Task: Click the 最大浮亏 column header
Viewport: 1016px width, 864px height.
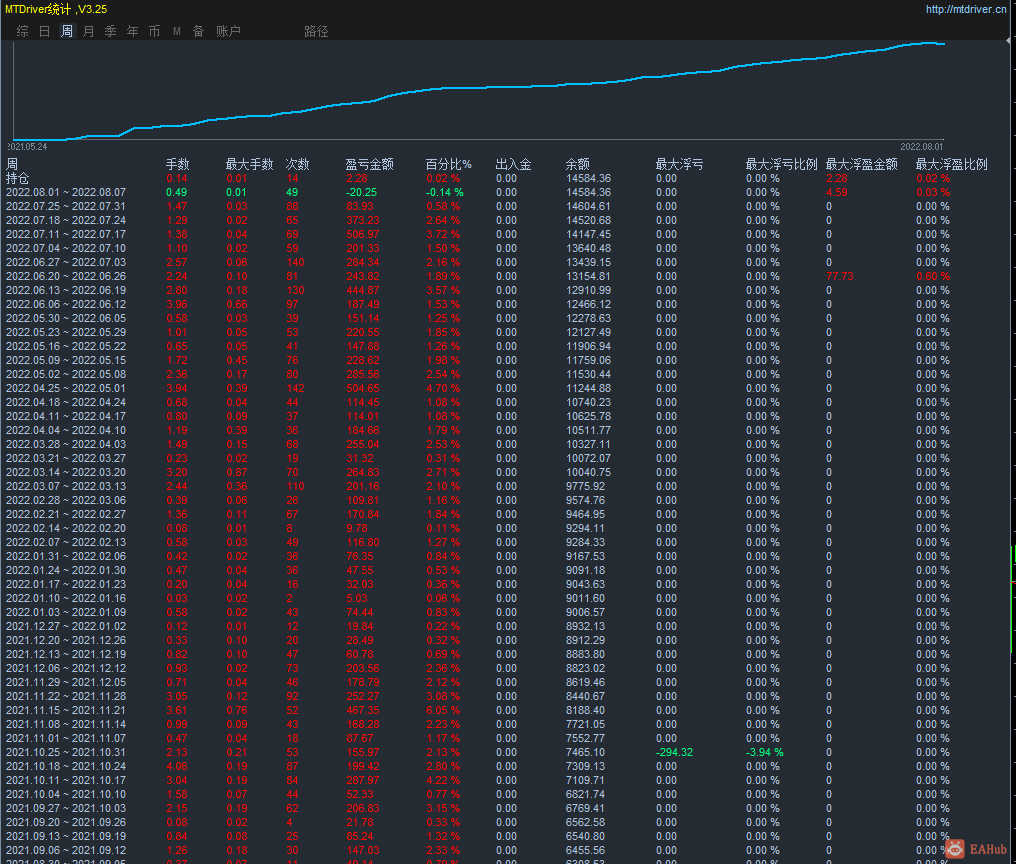Action: (x=679, y=164)
